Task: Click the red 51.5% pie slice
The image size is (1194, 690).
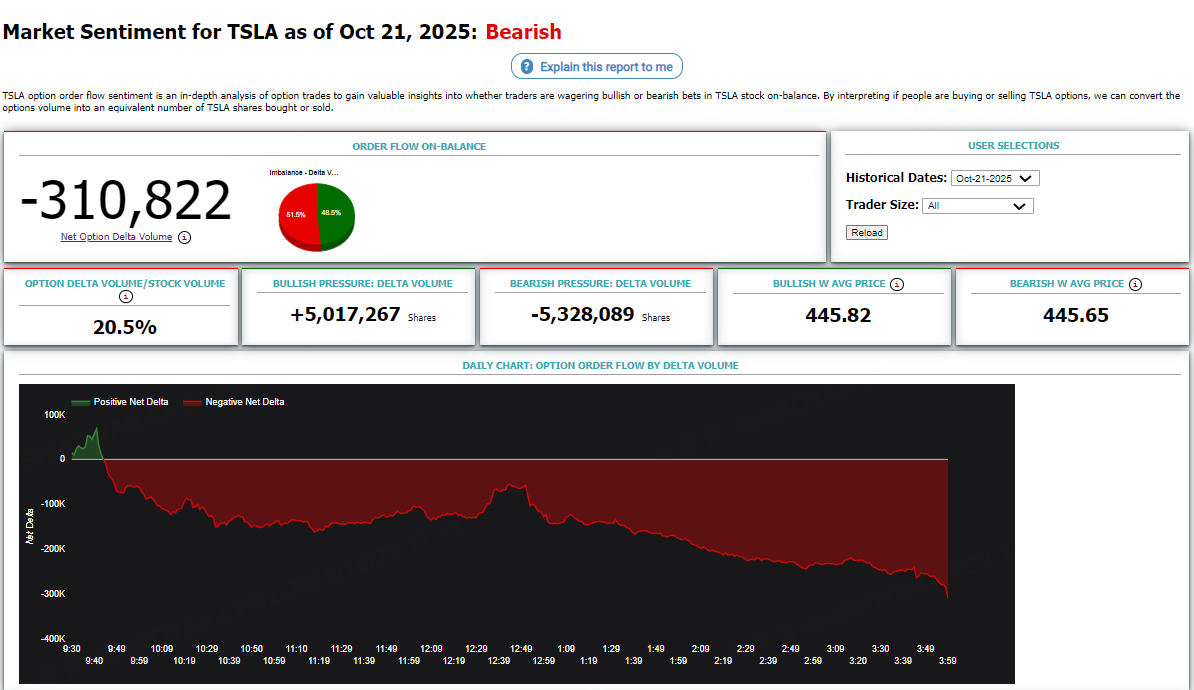Action: tap(297, 215)
